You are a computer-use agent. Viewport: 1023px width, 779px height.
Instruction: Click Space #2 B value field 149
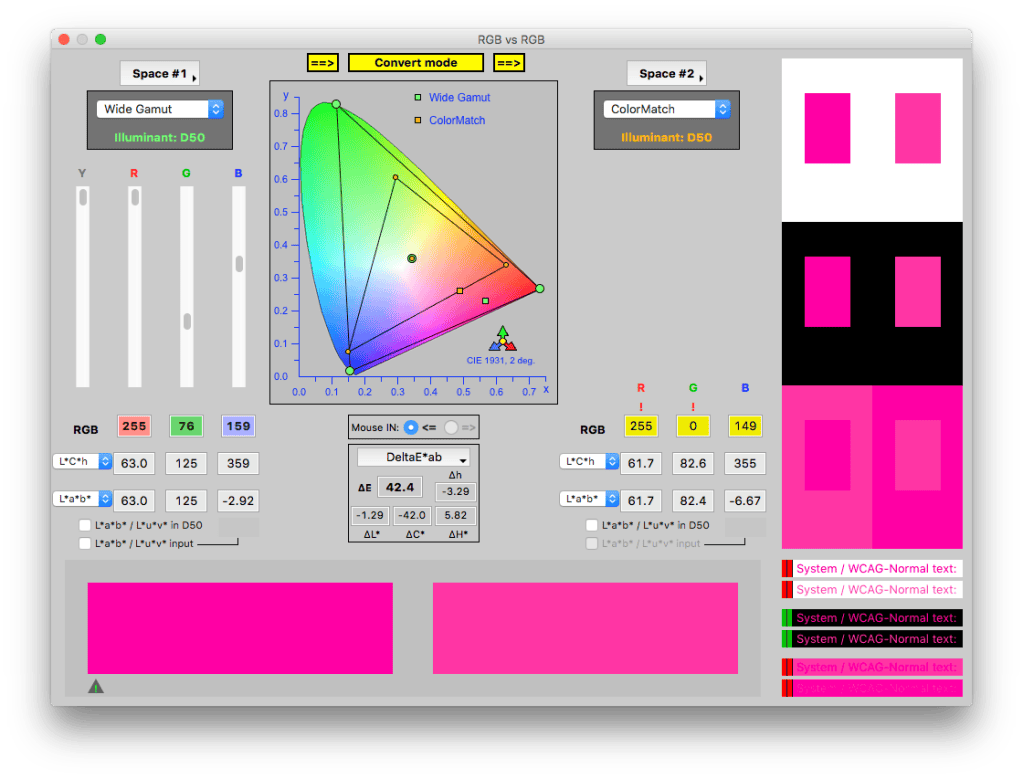tap(745, 426)
